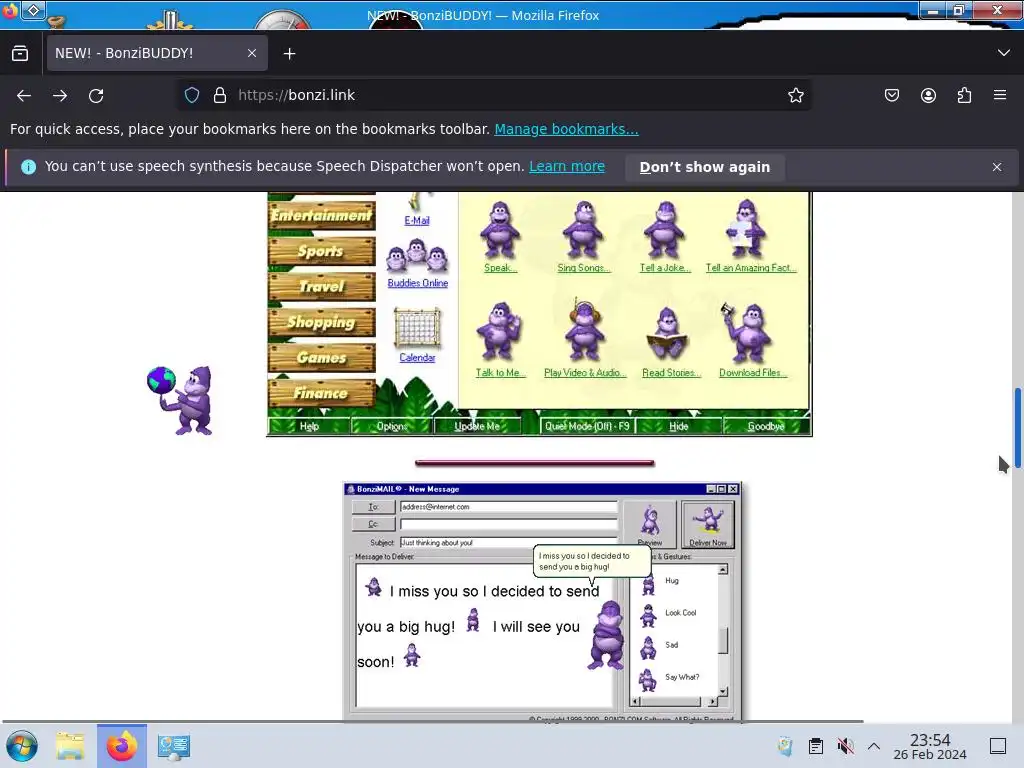Image resolution: width=1024 pixels, height=768 pixels.
Task: Click the Shopping wooden sign
Action: point(321,322)
